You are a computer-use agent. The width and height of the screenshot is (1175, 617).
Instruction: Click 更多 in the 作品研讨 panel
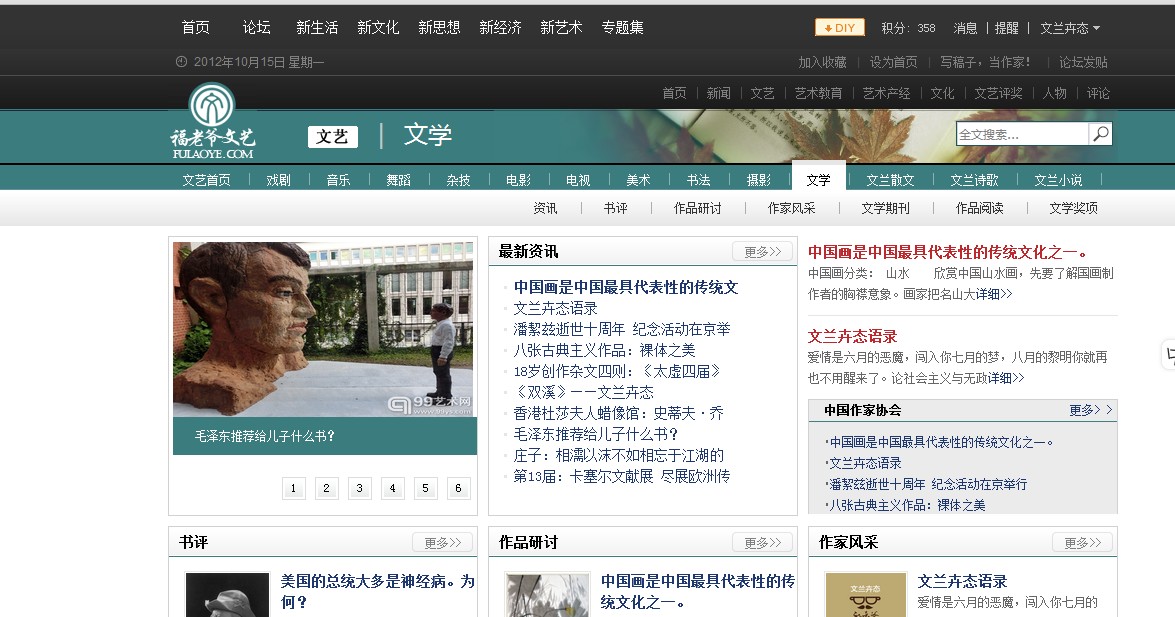click(762, 542)
